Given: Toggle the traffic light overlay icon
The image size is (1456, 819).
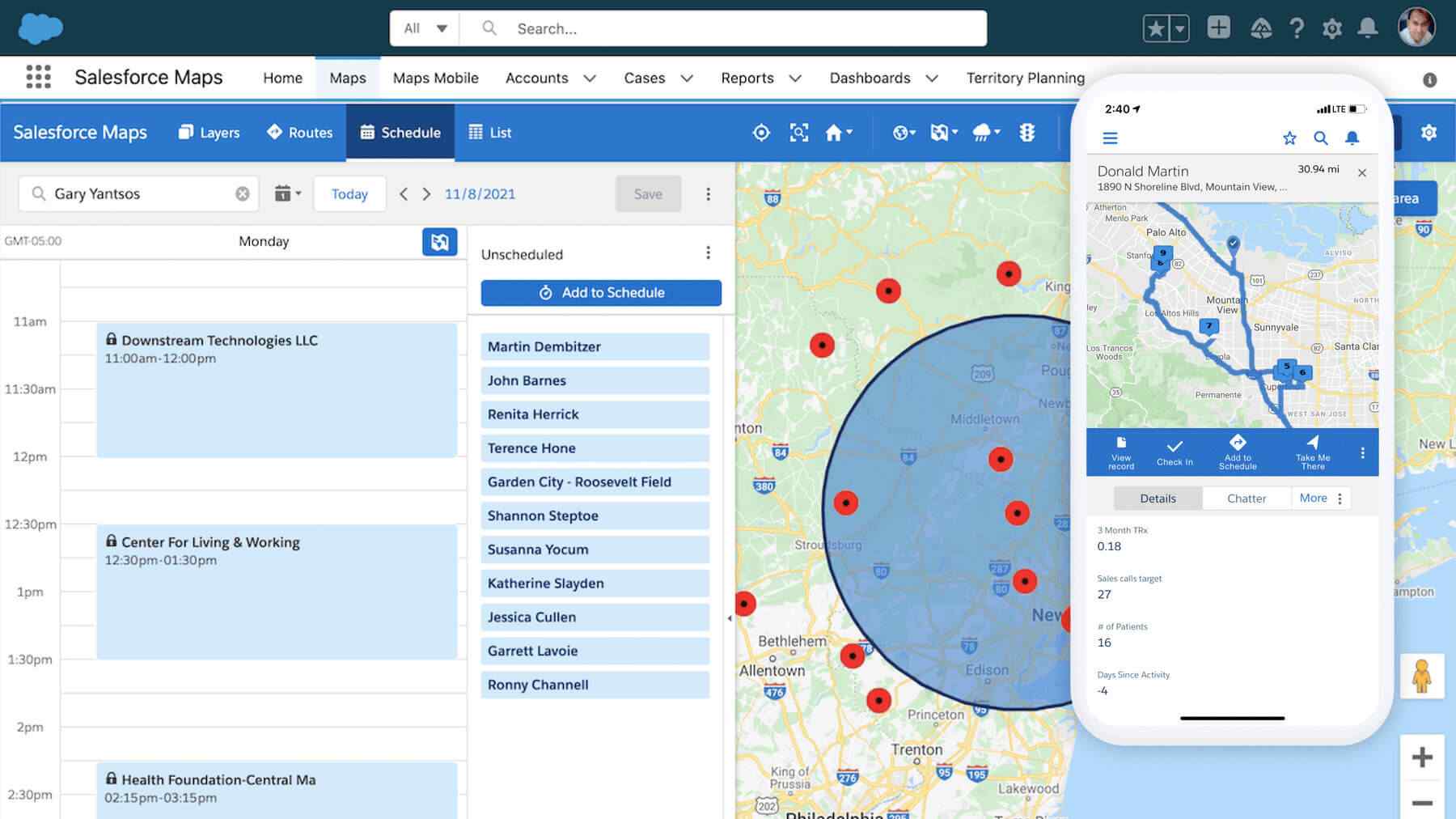Looking at the screenshot, I should pos(1027,132).
